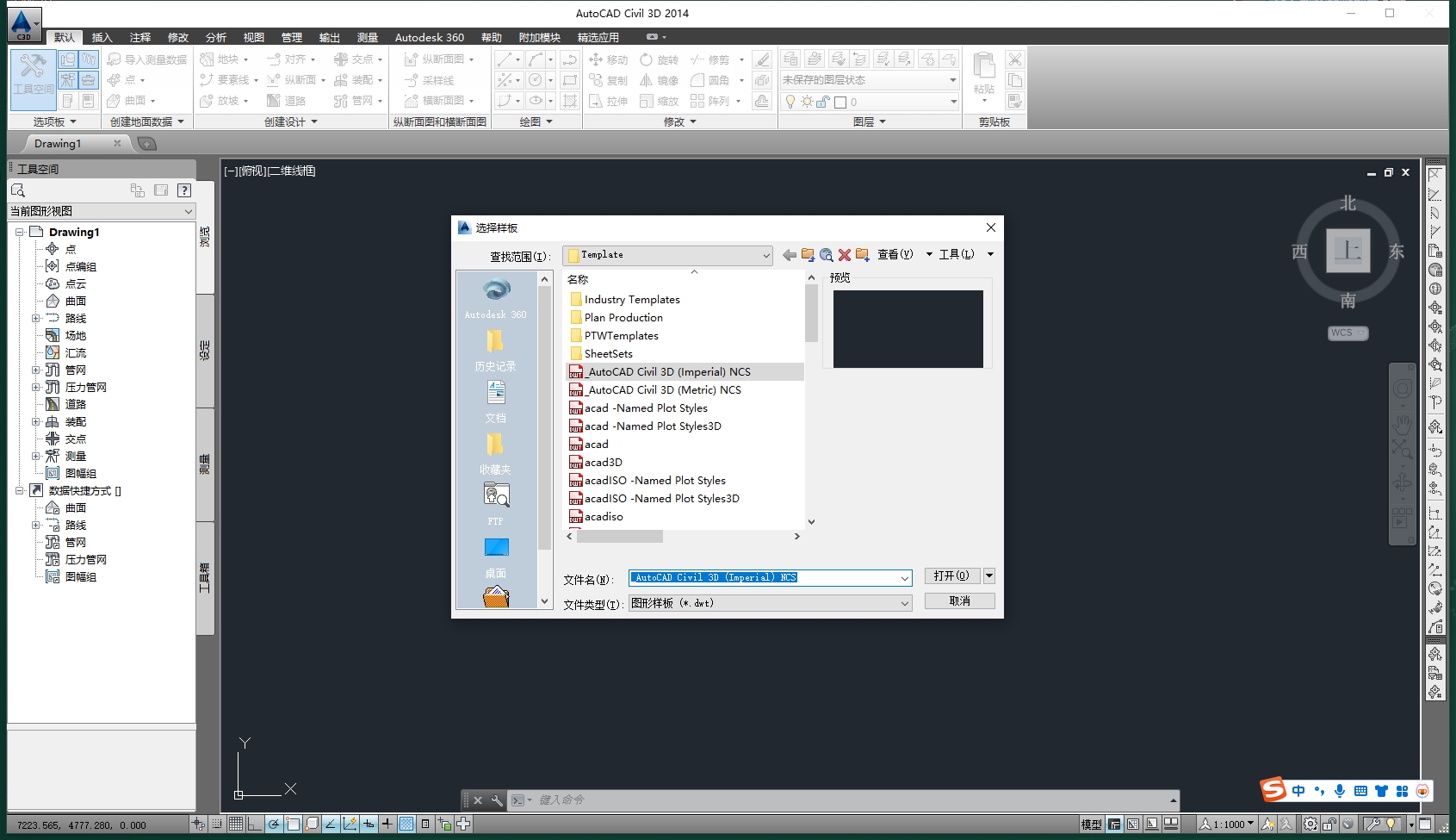
Task: Open the 查找范围 Template dropdown
Action: (x=765, y=256)
